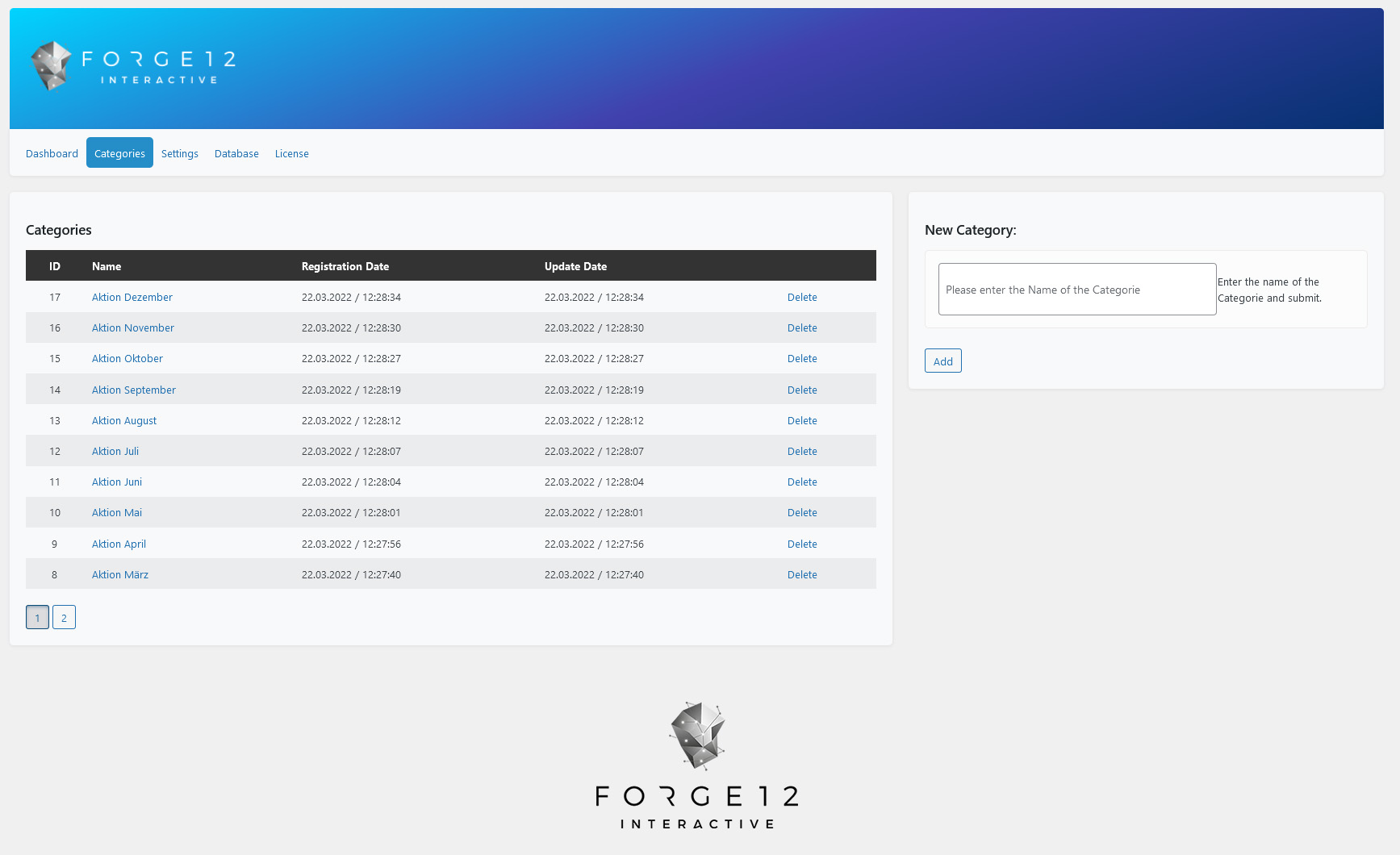Screen dimensions: 1400x855
Task: Open the Dashboard section
Action: [52, 153]
